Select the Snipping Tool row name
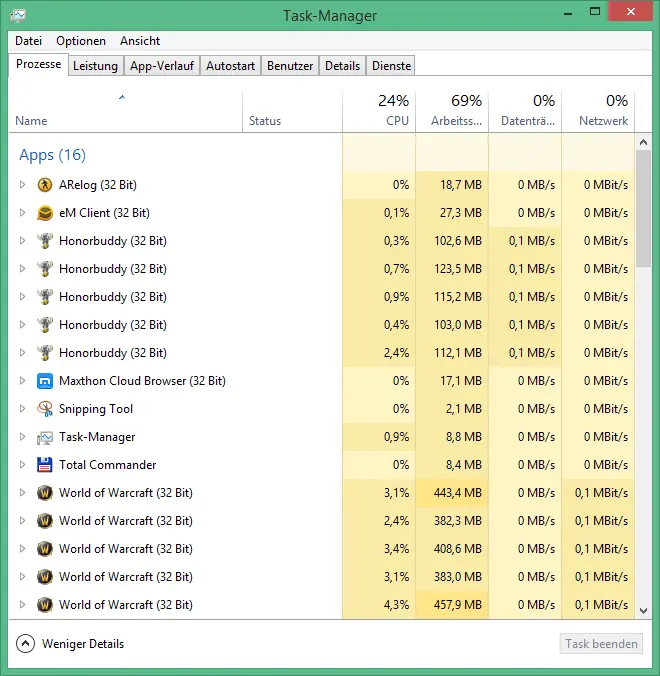This screenshot has height=676, width=660. click(x=96, y=409)
